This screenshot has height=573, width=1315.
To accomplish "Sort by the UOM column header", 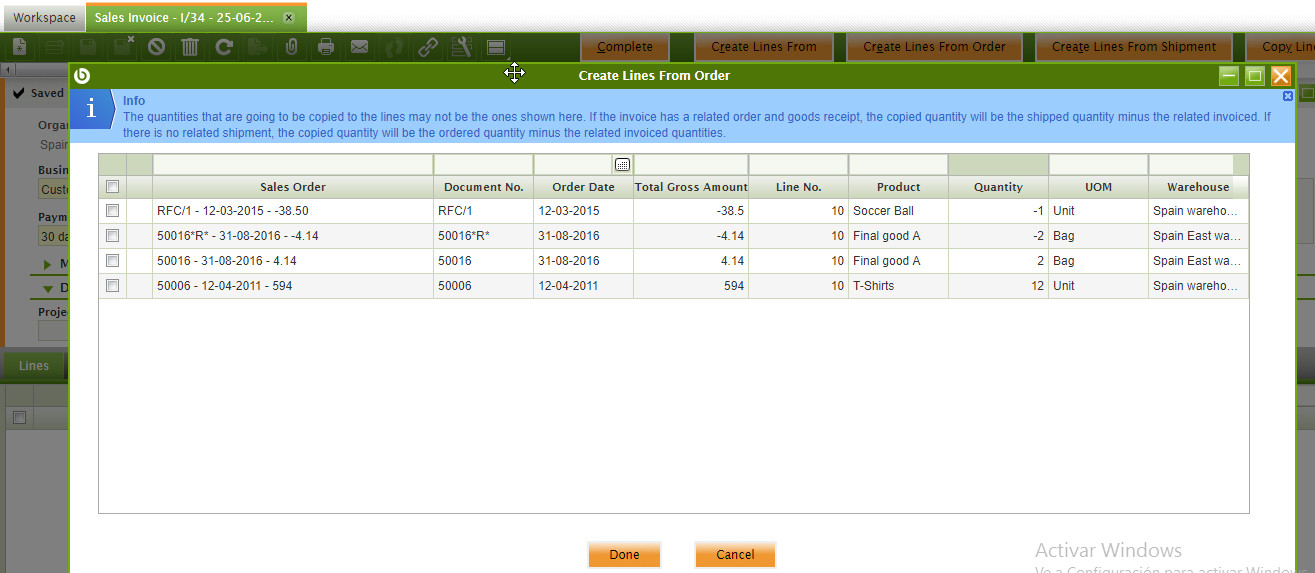I will point(1098,187).
